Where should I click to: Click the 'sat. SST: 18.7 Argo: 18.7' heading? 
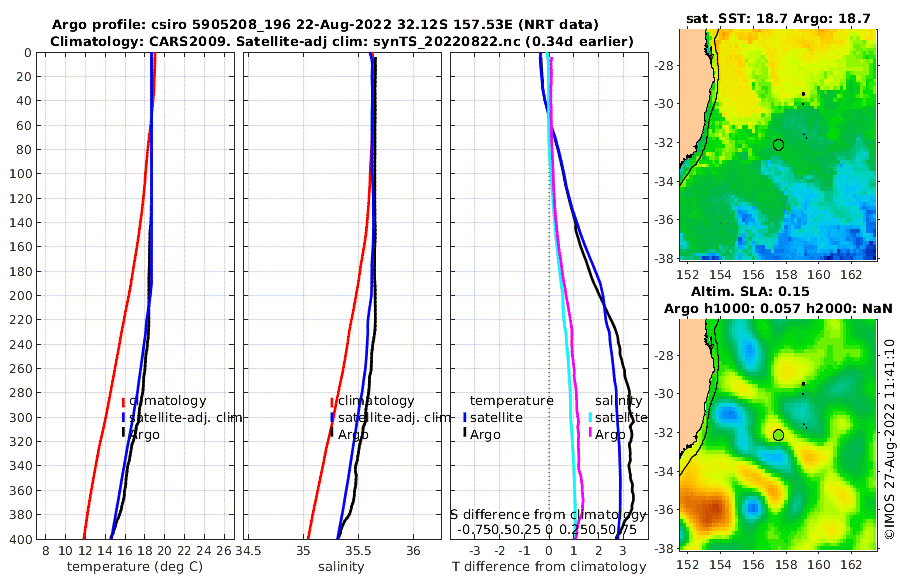click(778, 18)
